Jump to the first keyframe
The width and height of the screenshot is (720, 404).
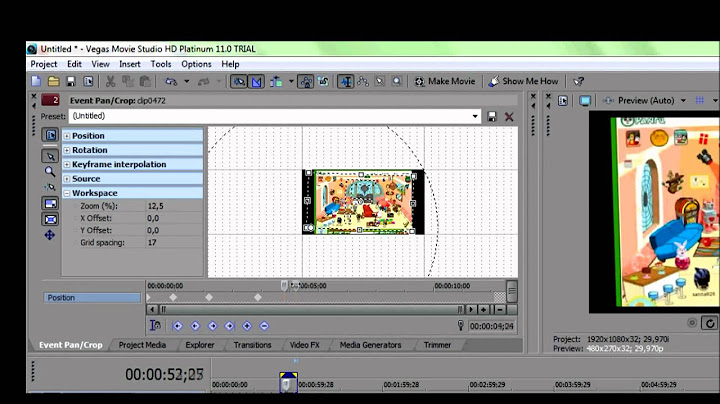pyautogui.click(x=178, y=326)
